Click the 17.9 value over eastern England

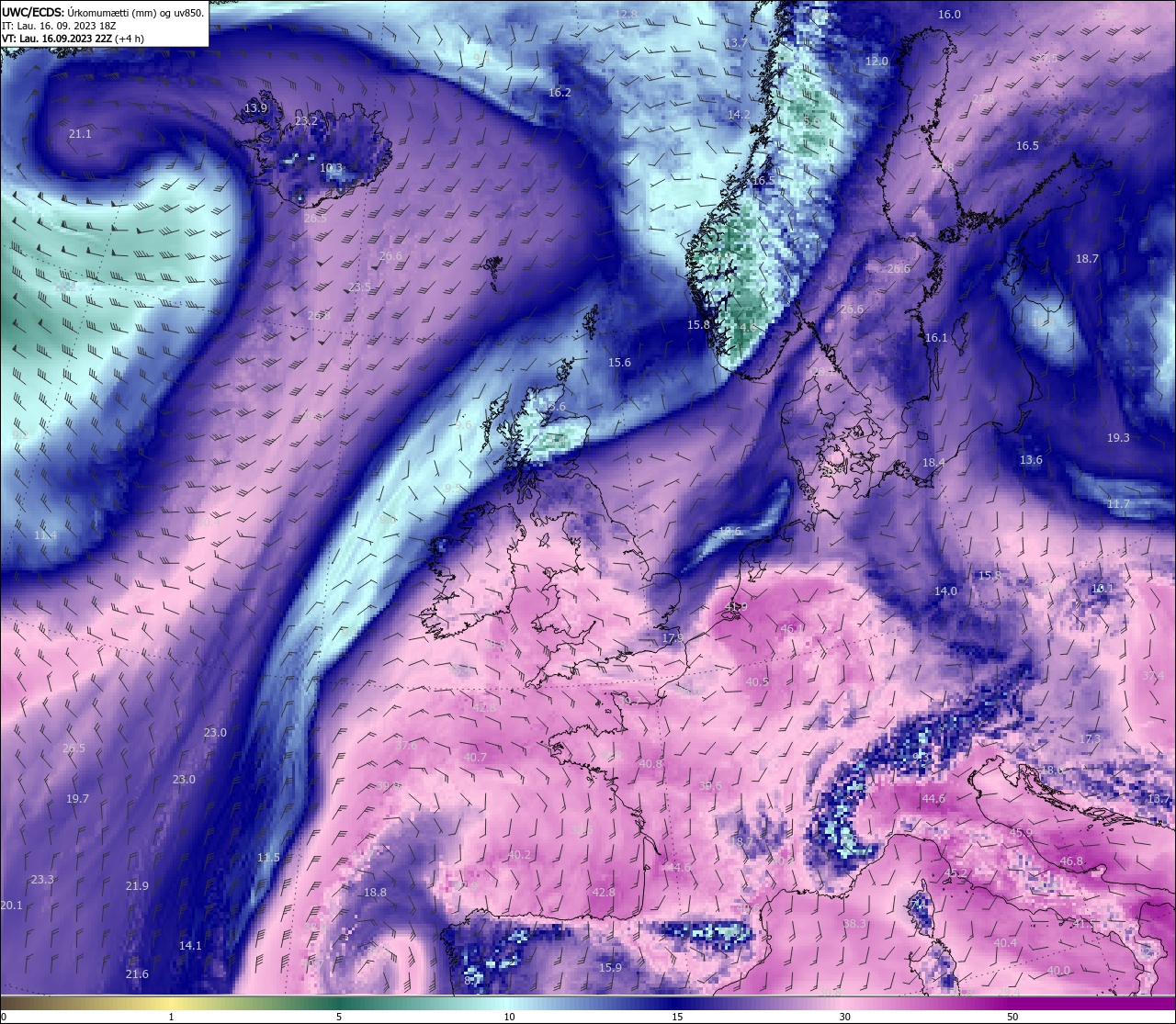[673, 638]
